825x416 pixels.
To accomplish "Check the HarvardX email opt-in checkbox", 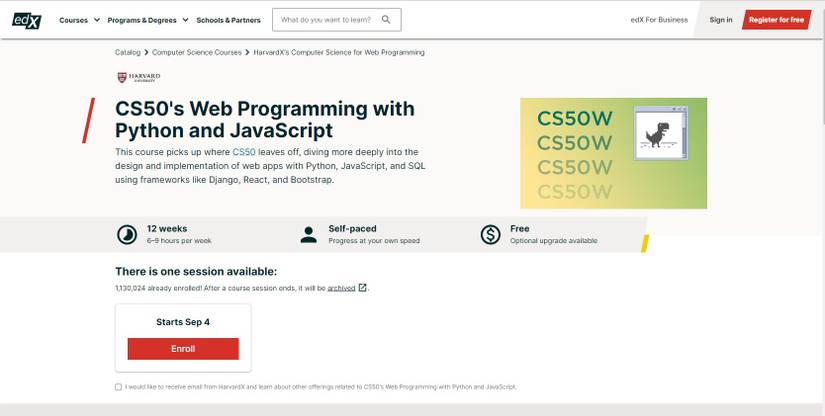I will coord(118,386).
